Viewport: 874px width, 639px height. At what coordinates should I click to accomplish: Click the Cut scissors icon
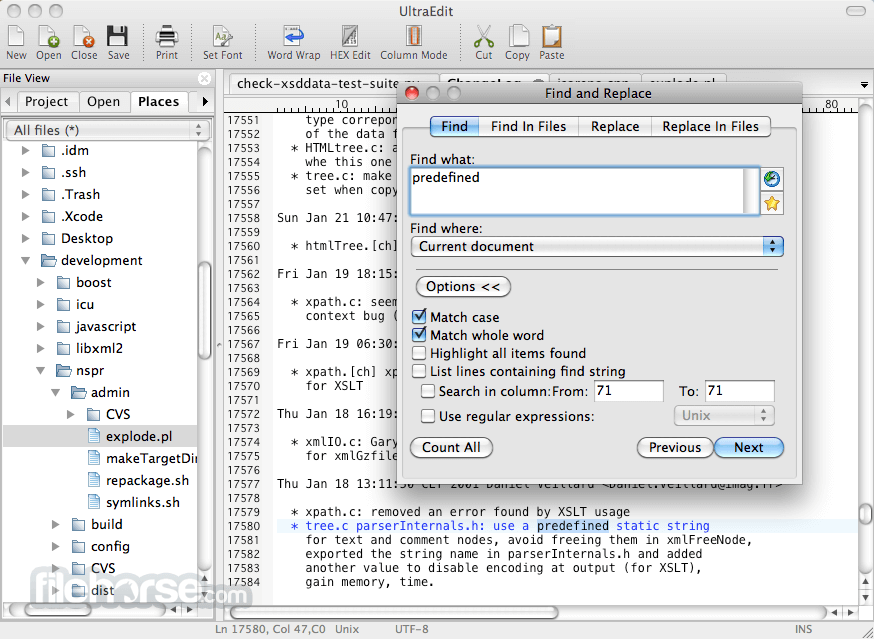pyautogui.click(x=484, y=36)
